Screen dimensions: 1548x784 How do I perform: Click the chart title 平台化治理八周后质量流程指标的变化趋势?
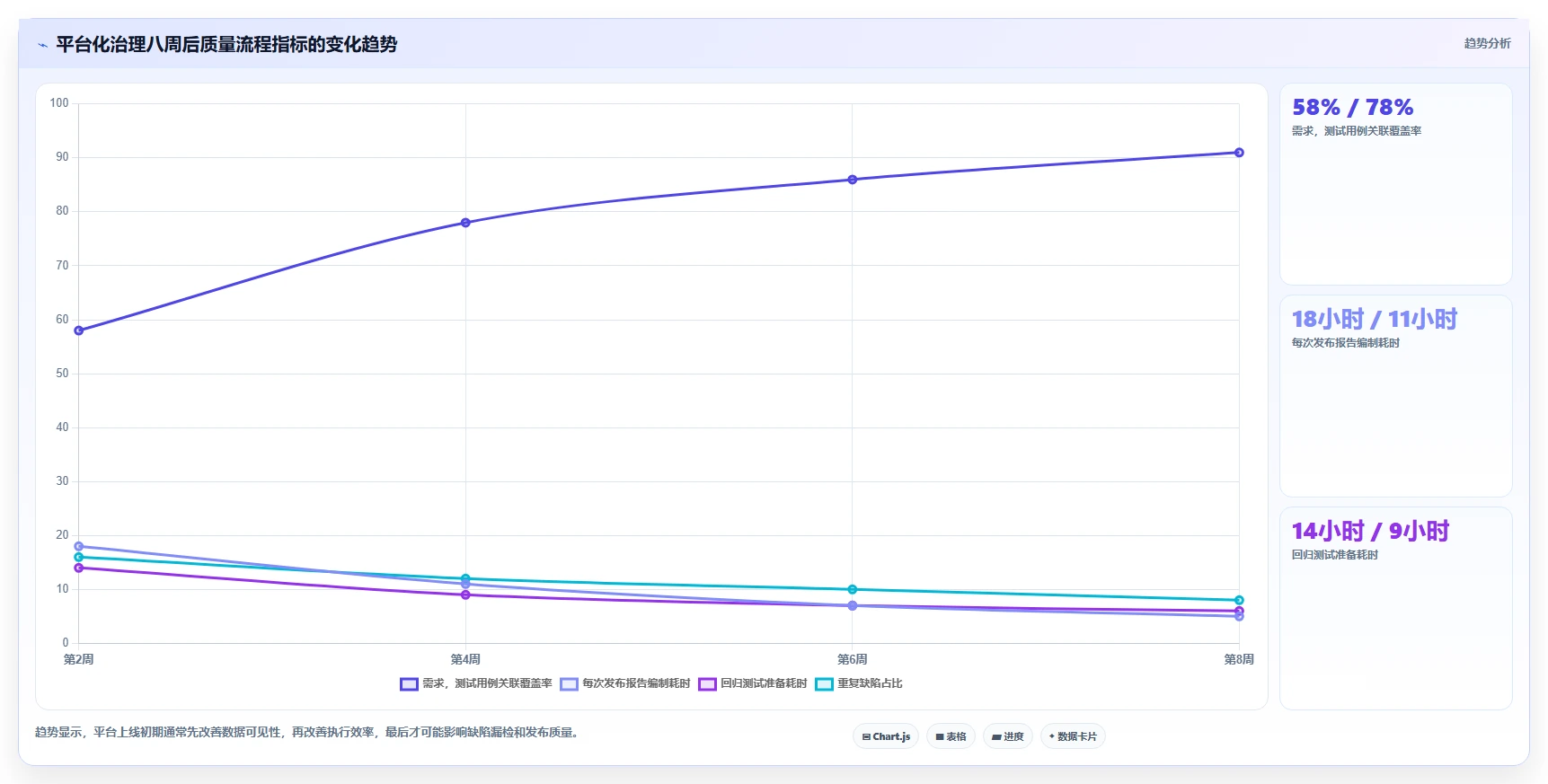(226, 44)
